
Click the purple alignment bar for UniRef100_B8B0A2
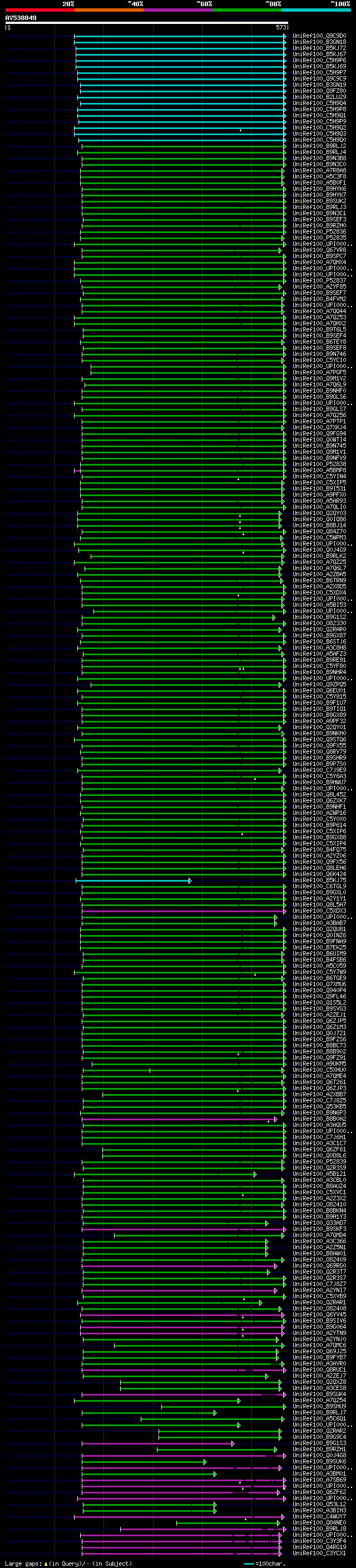point(180,1119)
